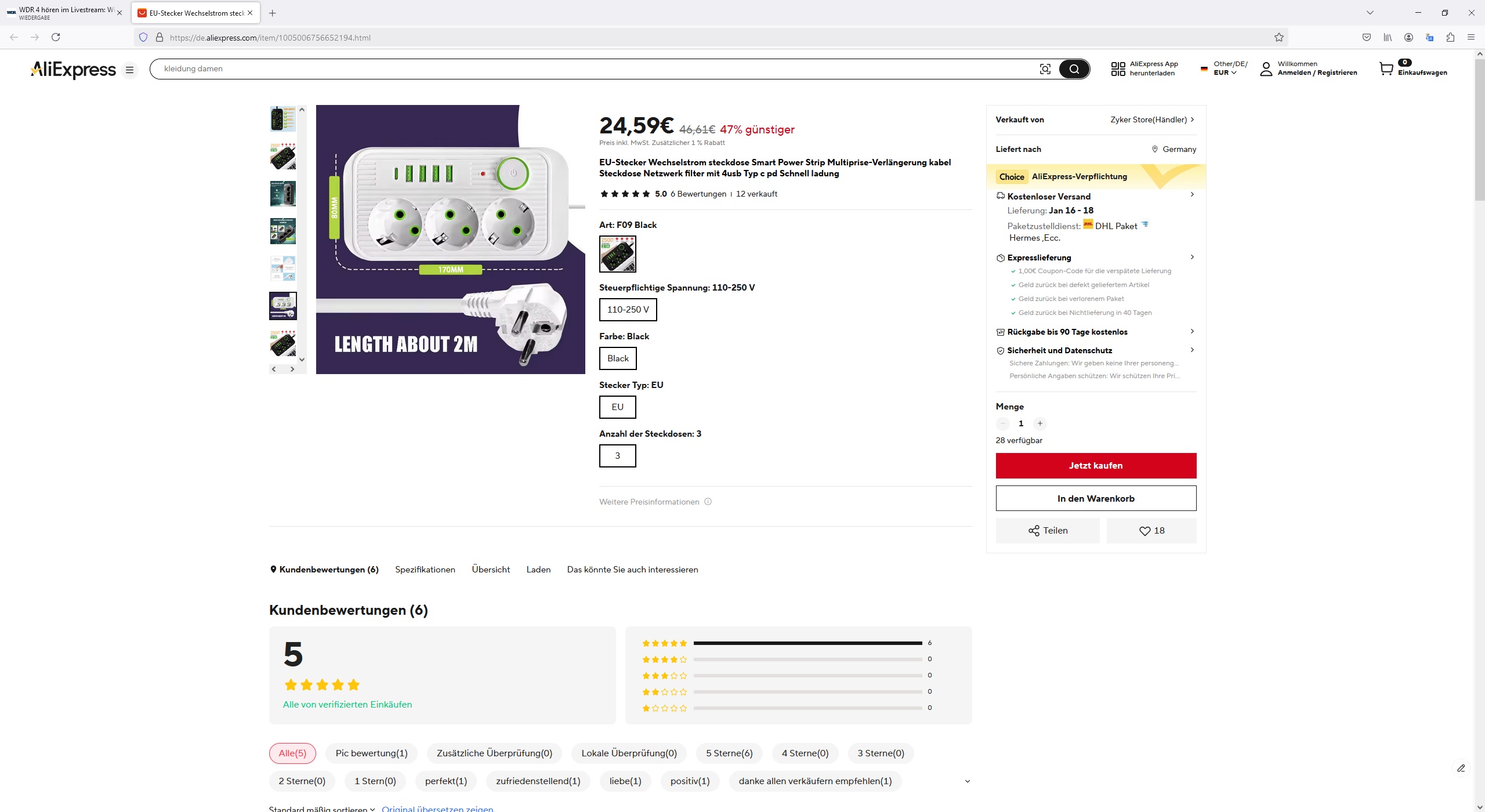Open the shopping cart icon
The height and width of the screenshot is (812, 1485).
click(1386, 68)
